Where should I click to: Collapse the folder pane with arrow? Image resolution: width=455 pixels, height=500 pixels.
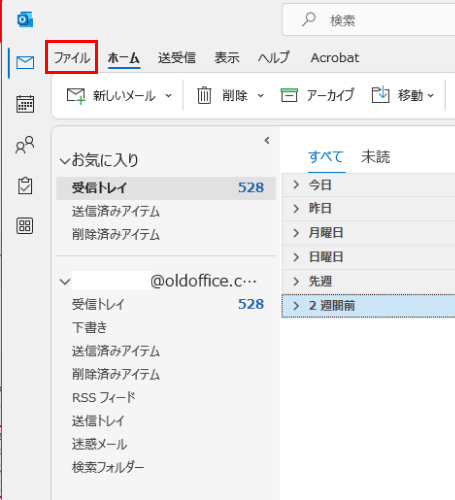(267, 141)
